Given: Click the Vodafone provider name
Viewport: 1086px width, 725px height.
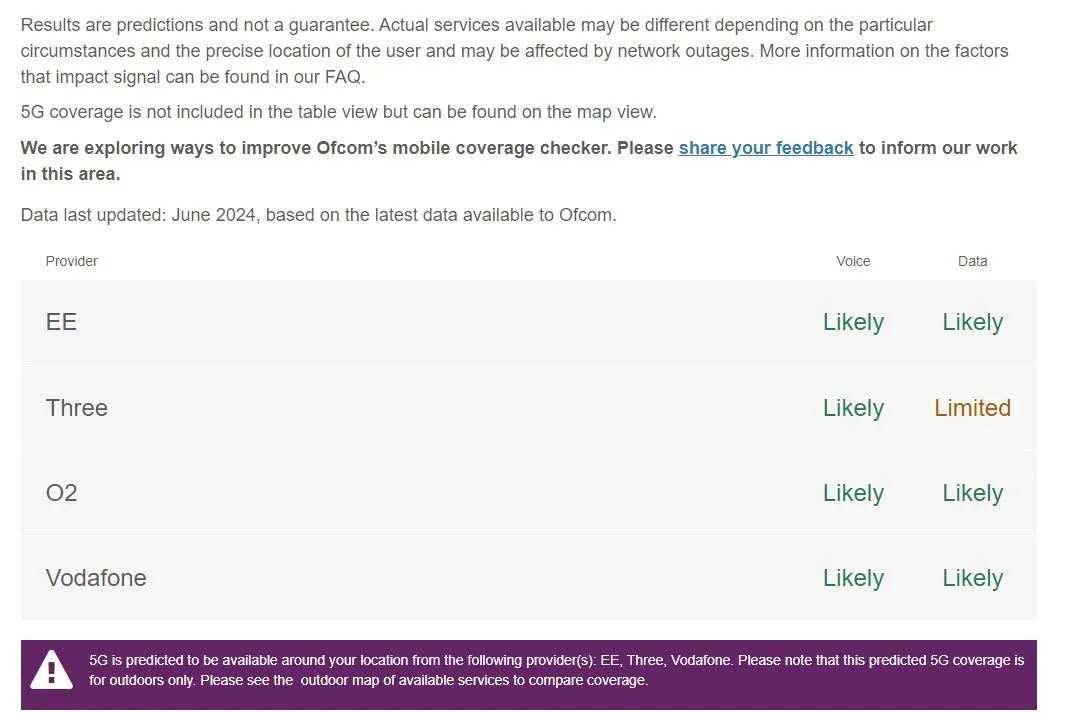Looking at the screenshot, I should [96, 578].
